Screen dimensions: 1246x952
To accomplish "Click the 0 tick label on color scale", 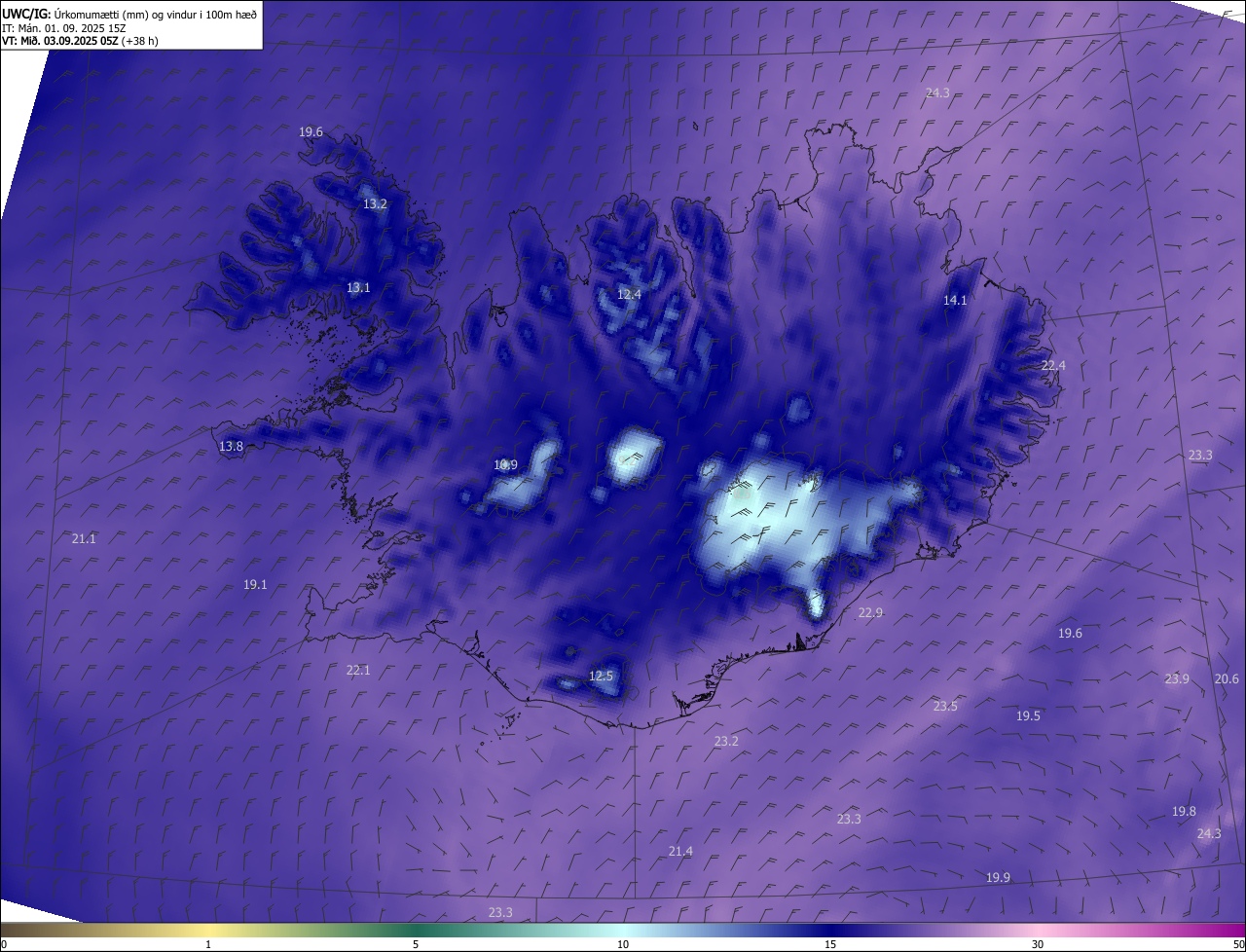I will coord(4,944).
